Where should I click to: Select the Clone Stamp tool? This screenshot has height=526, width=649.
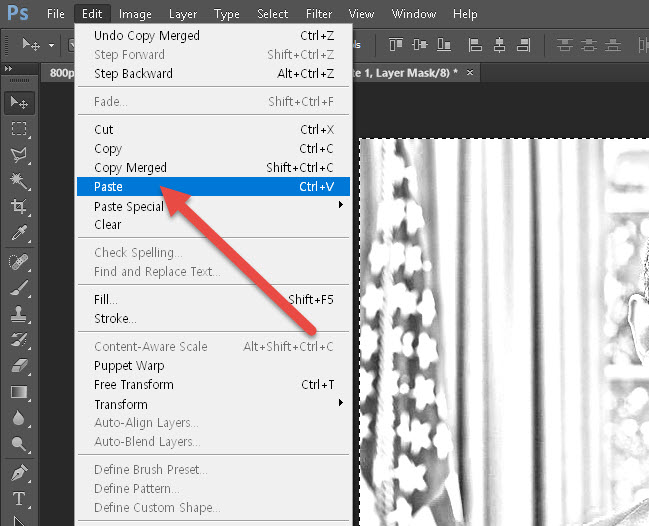click(19, 314)
